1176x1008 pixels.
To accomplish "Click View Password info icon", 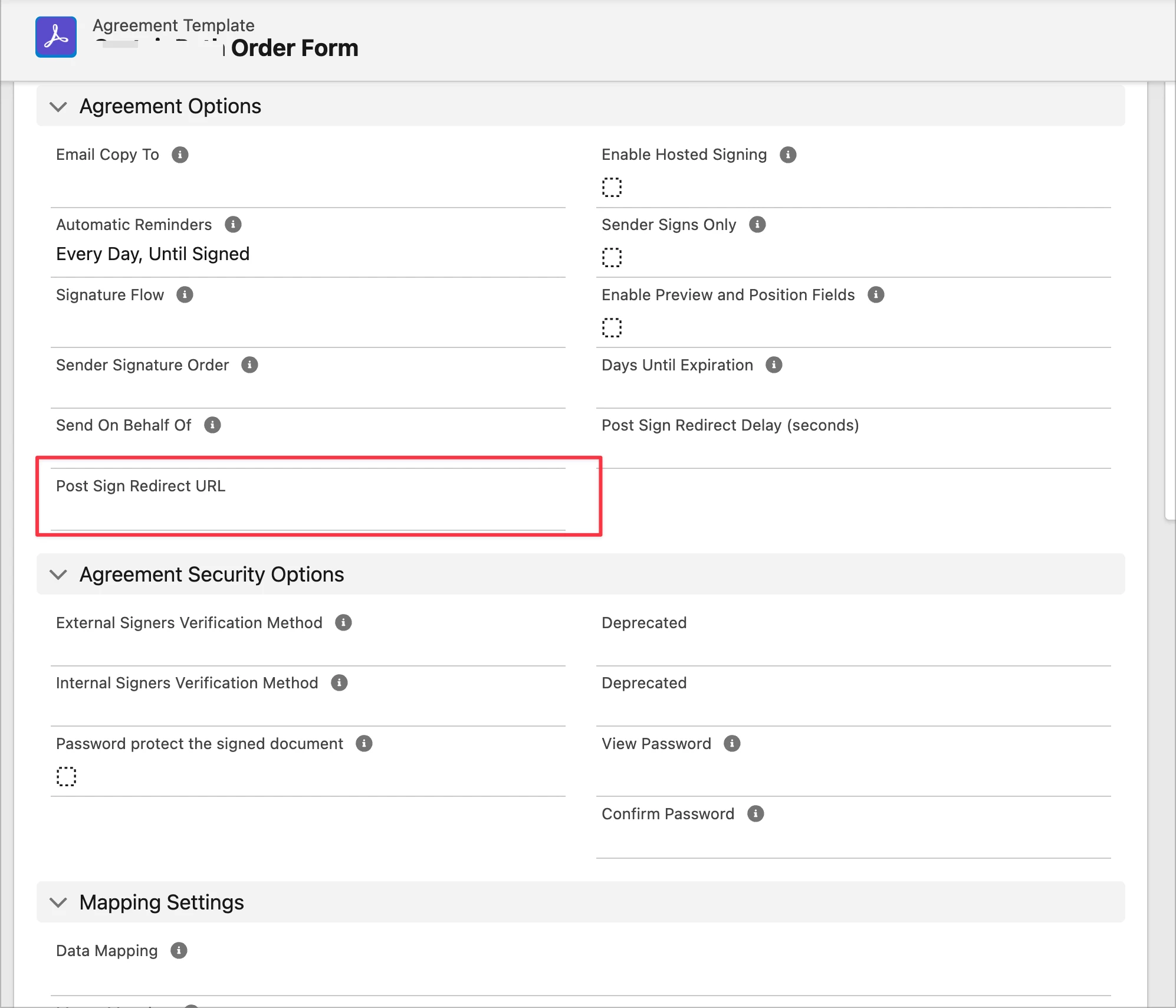I will click(732, 744).
